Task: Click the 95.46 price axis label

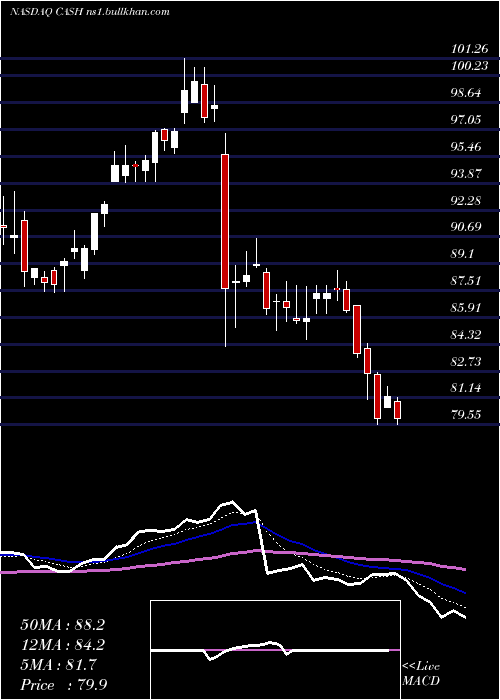Action: coord(464,146)
